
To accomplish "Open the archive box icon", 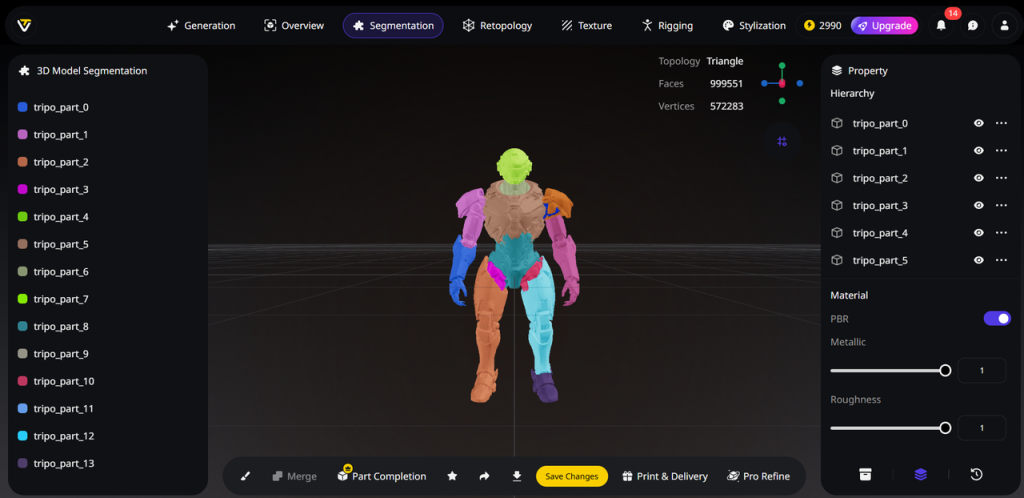I will pyautogui.click(x=865, y=475).
